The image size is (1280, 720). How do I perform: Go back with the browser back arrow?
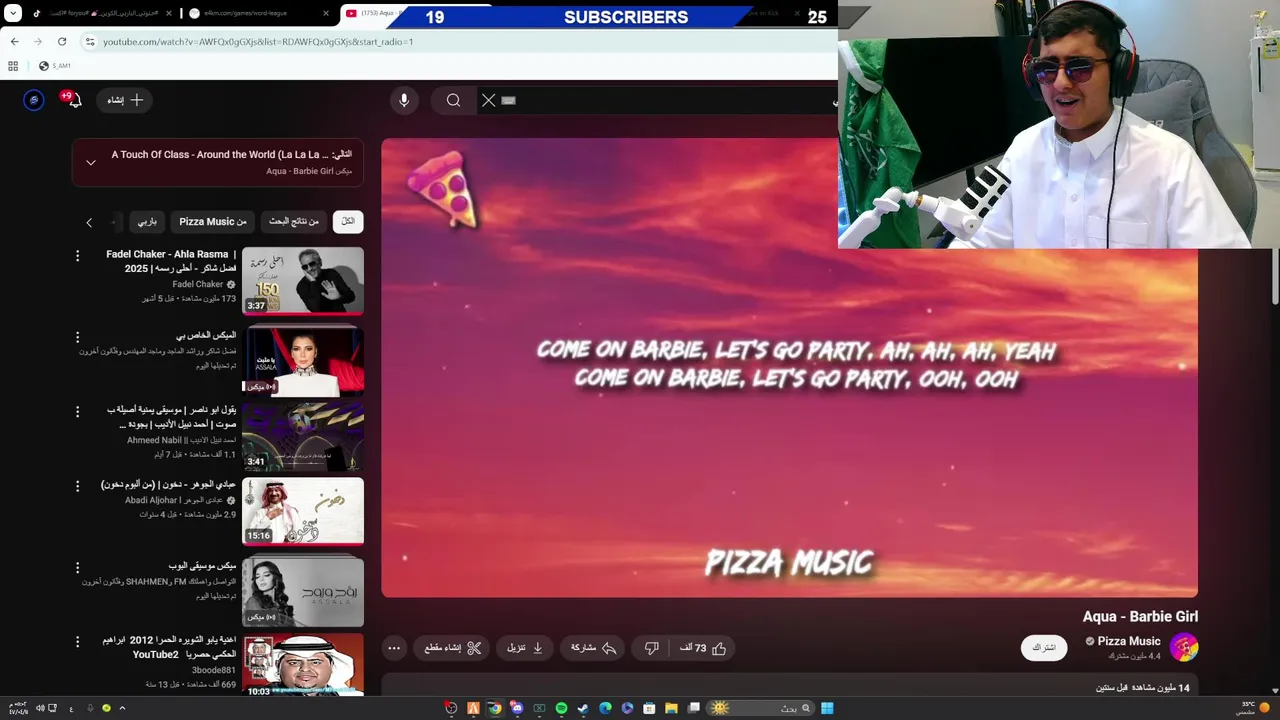point(14,42)
